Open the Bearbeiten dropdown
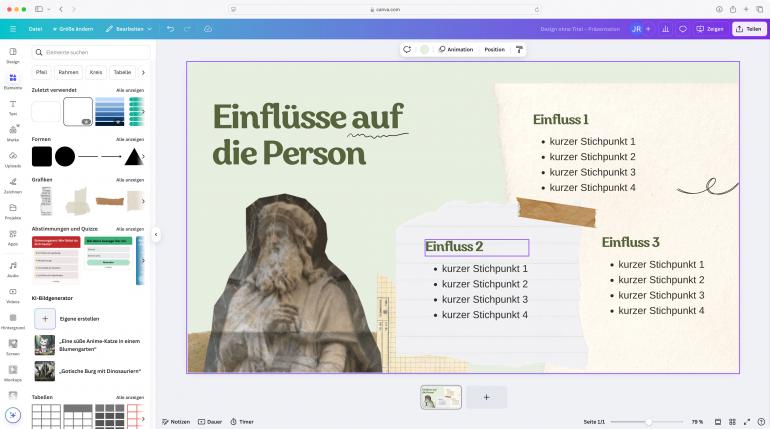 coord(129,29)
